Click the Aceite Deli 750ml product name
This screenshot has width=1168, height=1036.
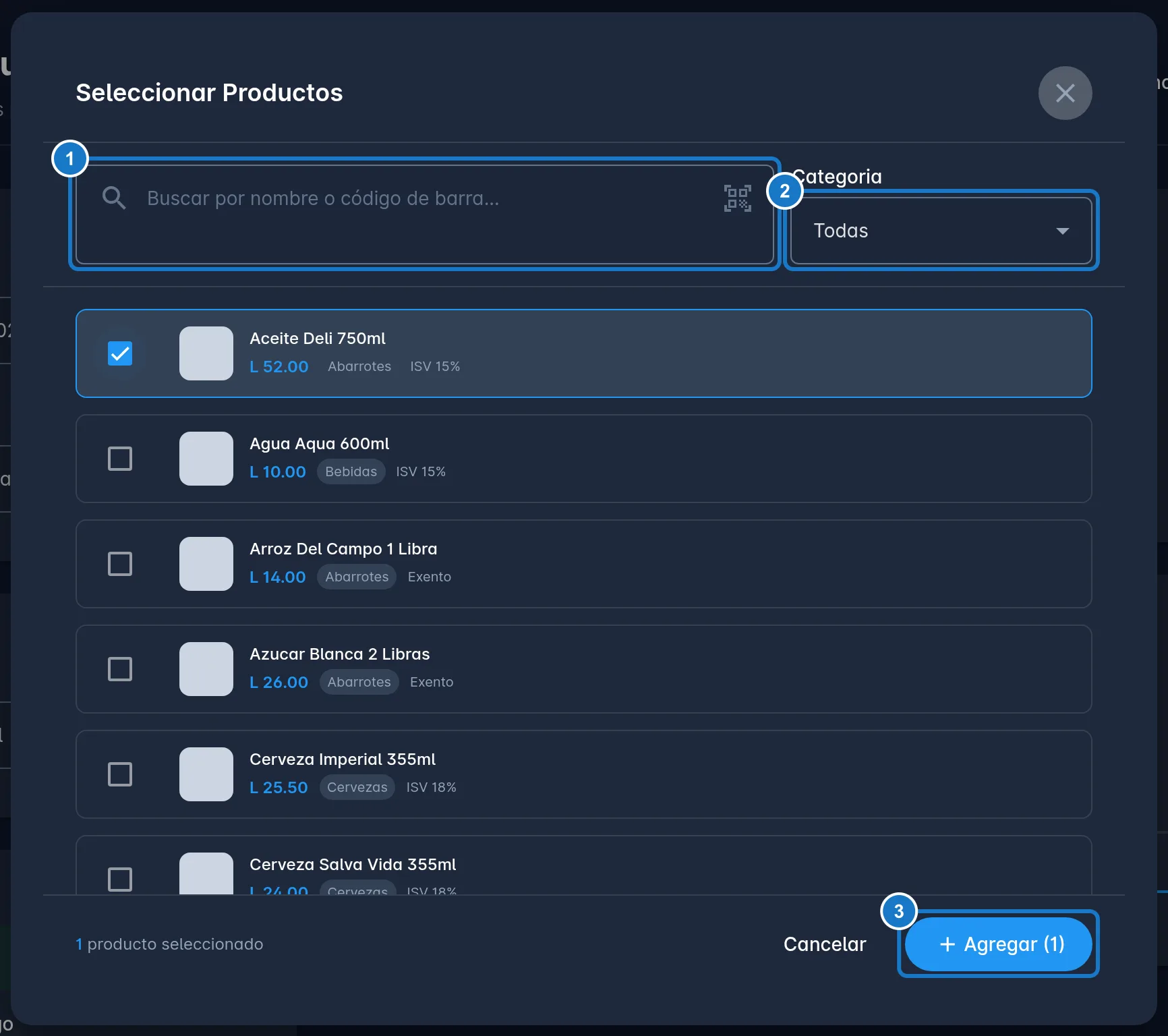pyautogui.click(x=318, y=339)
